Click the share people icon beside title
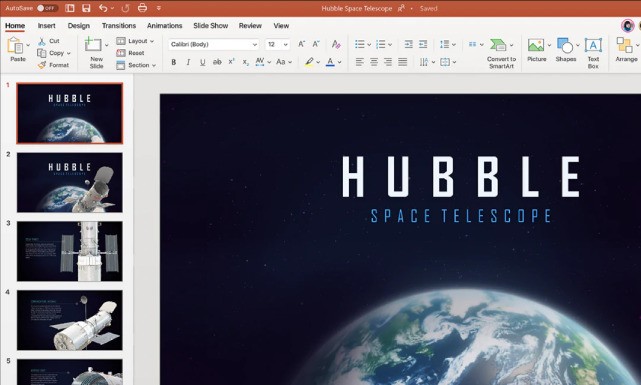The image size is (641, 385). [x=401, y=8]
